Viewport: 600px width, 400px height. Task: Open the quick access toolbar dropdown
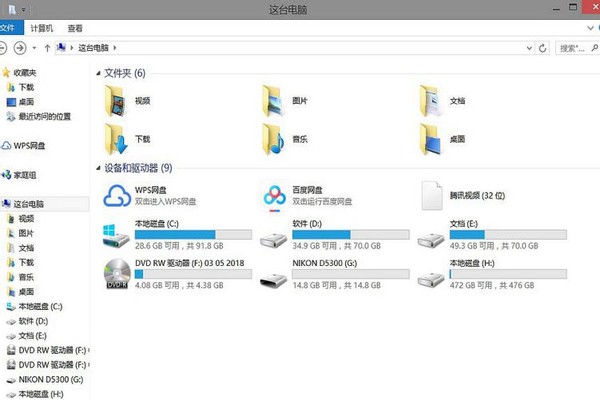[23, 10]
